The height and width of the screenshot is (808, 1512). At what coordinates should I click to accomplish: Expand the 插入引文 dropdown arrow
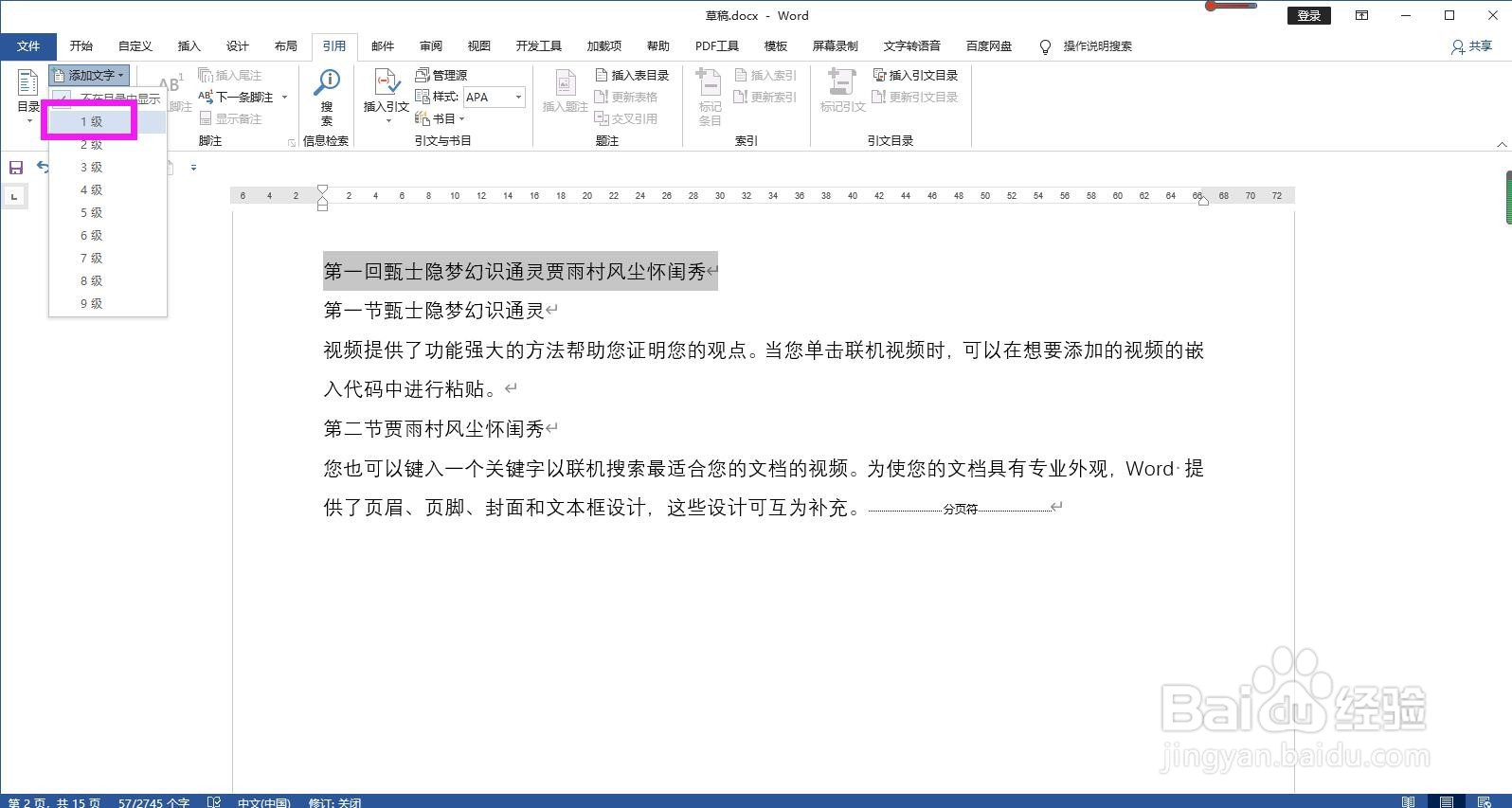click(387, 120)
